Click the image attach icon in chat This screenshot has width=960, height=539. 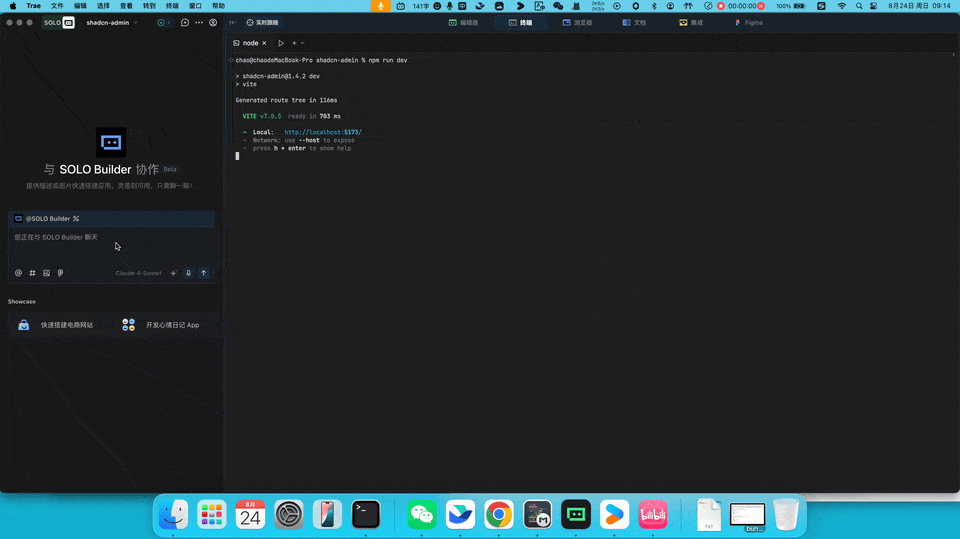coord(47,273)
